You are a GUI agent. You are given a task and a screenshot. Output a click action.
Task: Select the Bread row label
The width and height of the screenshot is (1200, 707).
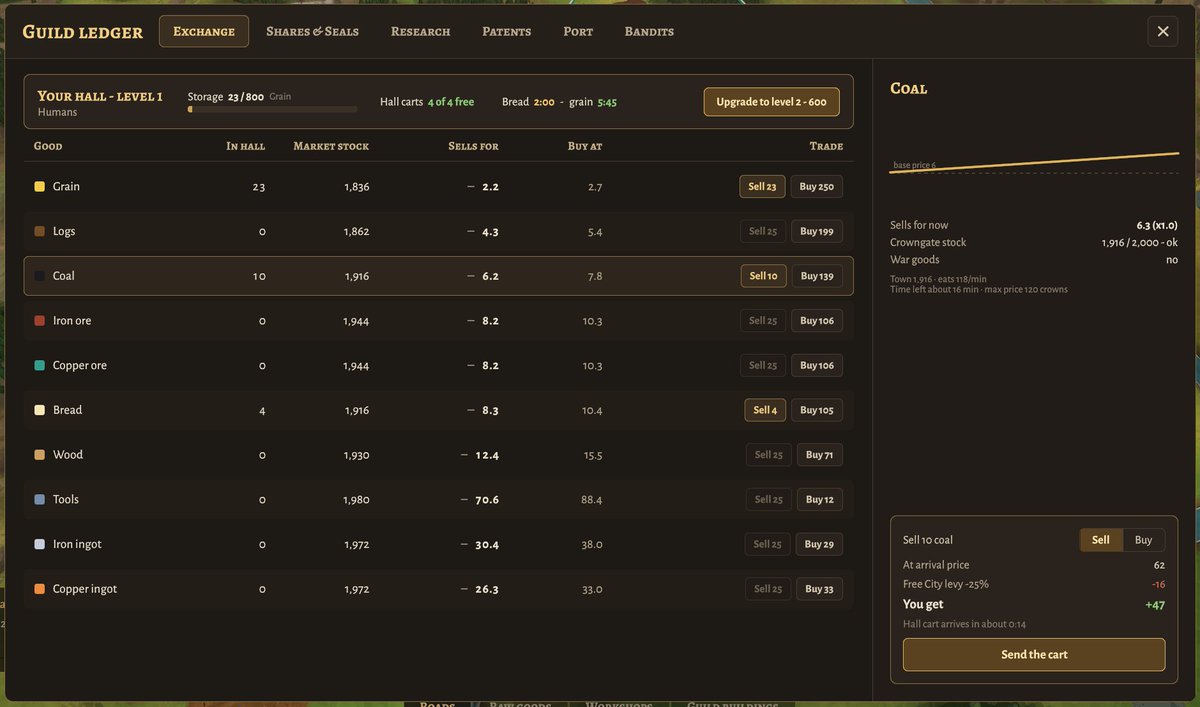point(67,410)
